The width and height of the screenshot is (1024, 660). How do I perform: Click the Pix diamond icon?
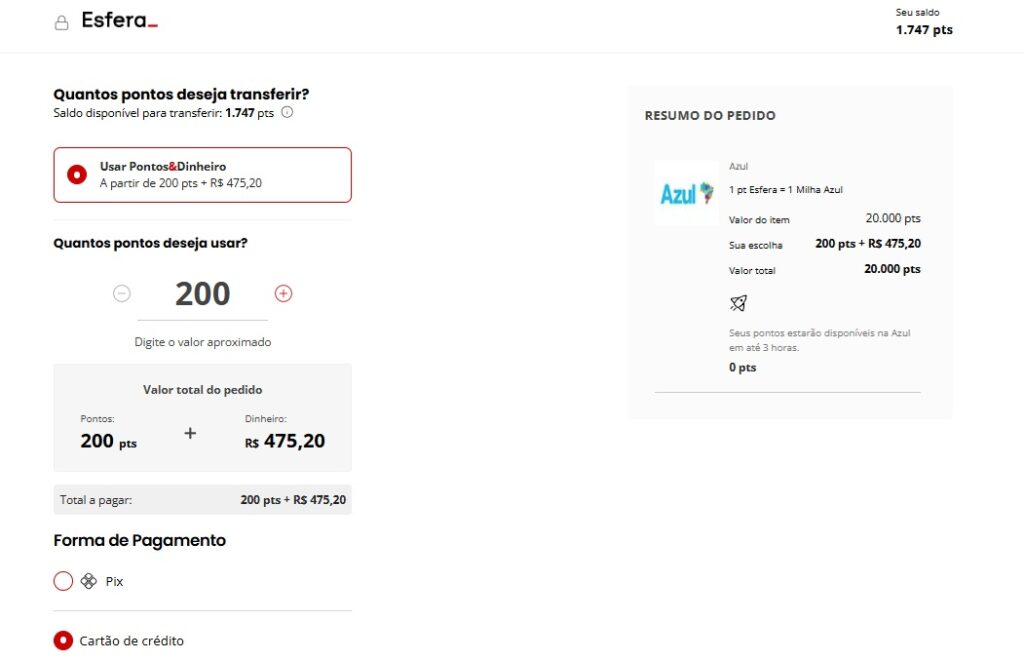89,581
